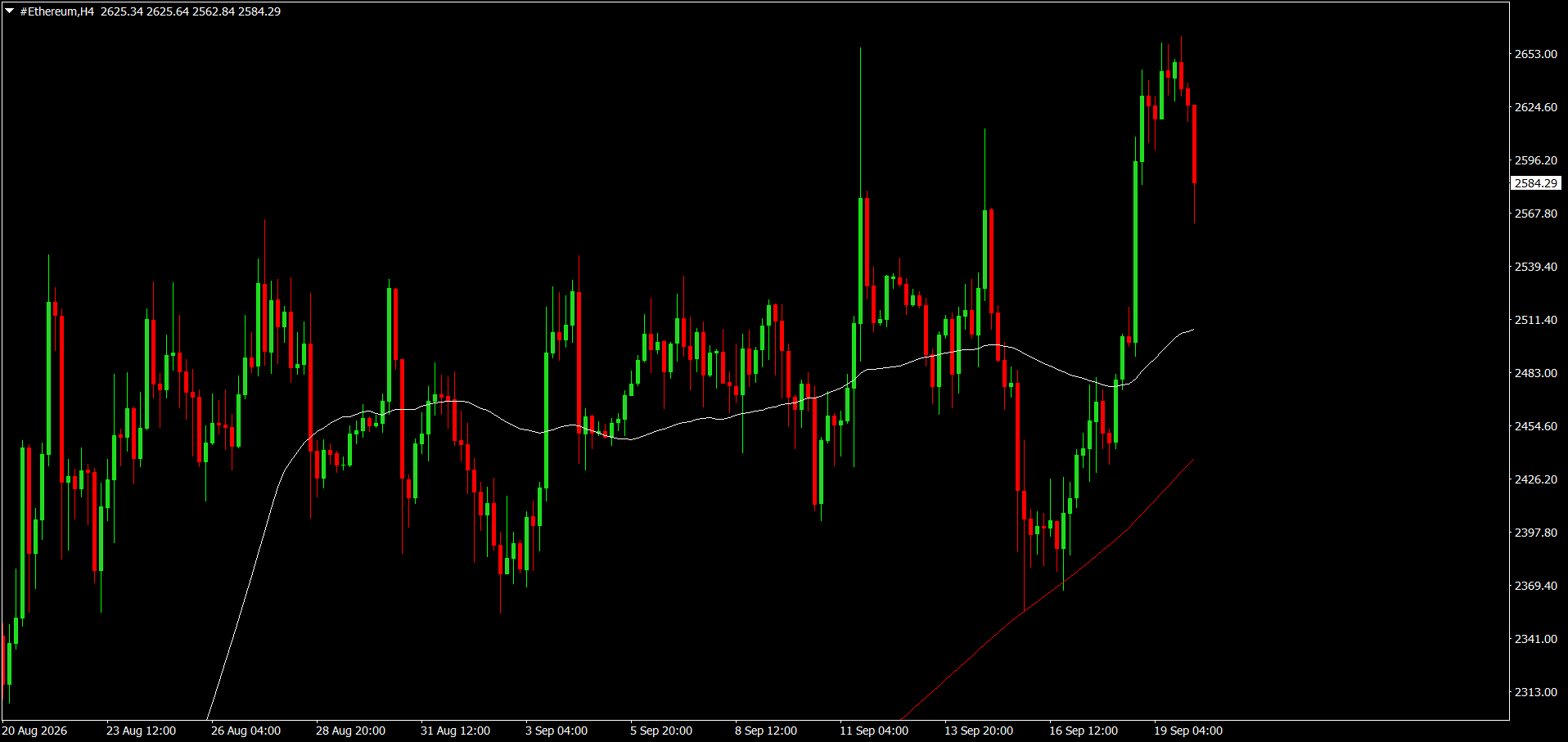Click the 13 Sep 20:00 time label
Screen dimensions: 1568x742
coord(979,731)
